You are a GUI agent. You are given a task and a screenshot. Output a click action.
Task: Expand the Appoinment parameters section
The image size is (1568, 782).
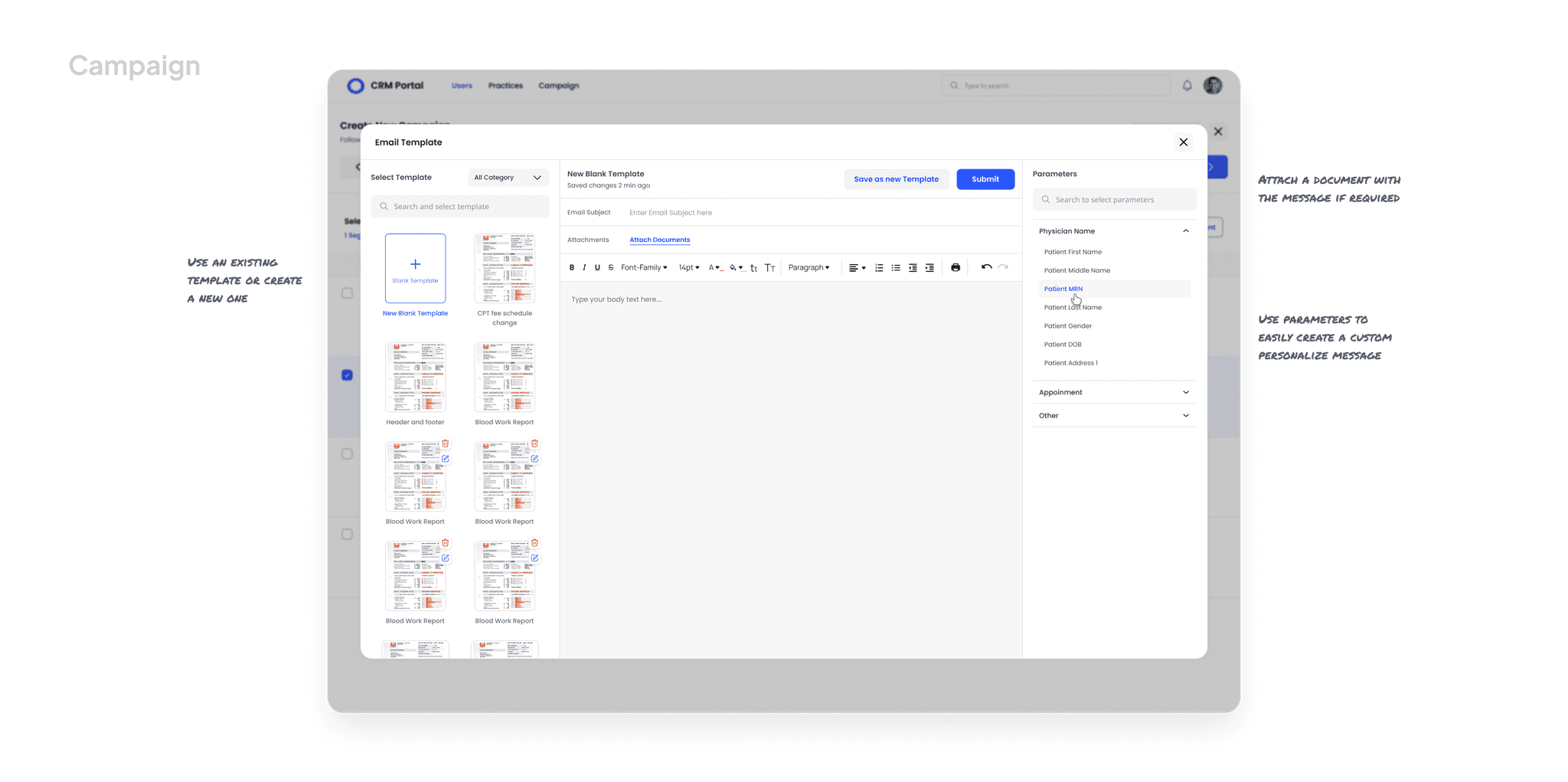coord(1114,392)
